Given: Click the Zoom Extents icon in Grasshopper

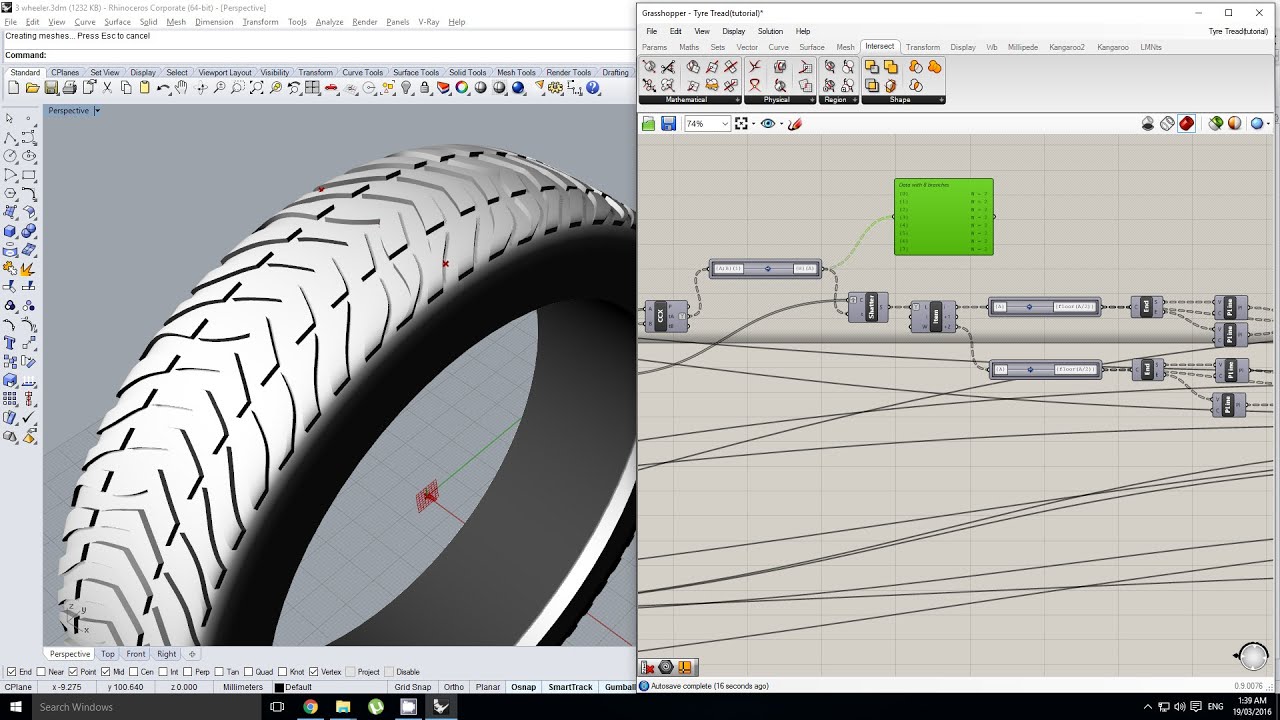Looking at the screenshot, I should coord(741,124).
